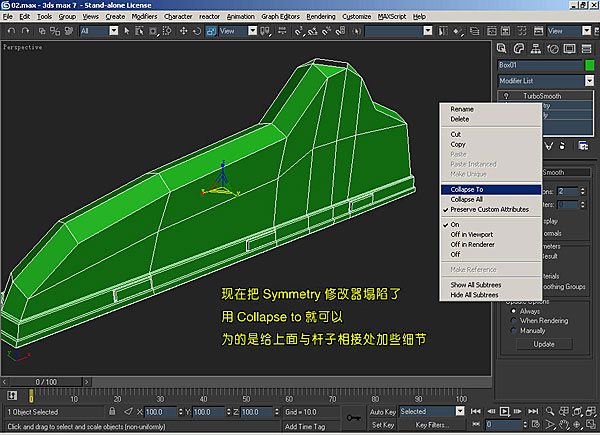The width and height of the screenshot is (600, 435).
Task: Toggle the TurboSmooth lightbulb in the stack
Action: [x=506, y=96]
